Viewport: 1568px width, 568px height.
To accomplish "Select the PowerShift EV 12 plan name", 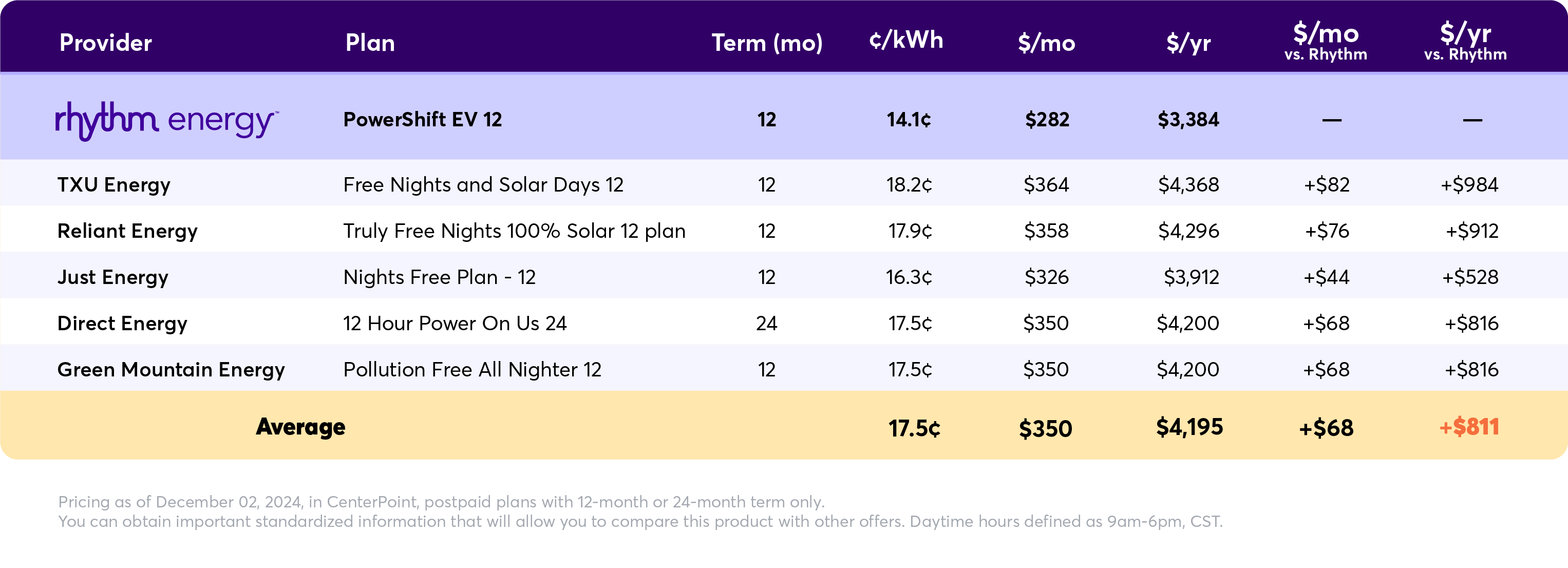I will 423,120.
